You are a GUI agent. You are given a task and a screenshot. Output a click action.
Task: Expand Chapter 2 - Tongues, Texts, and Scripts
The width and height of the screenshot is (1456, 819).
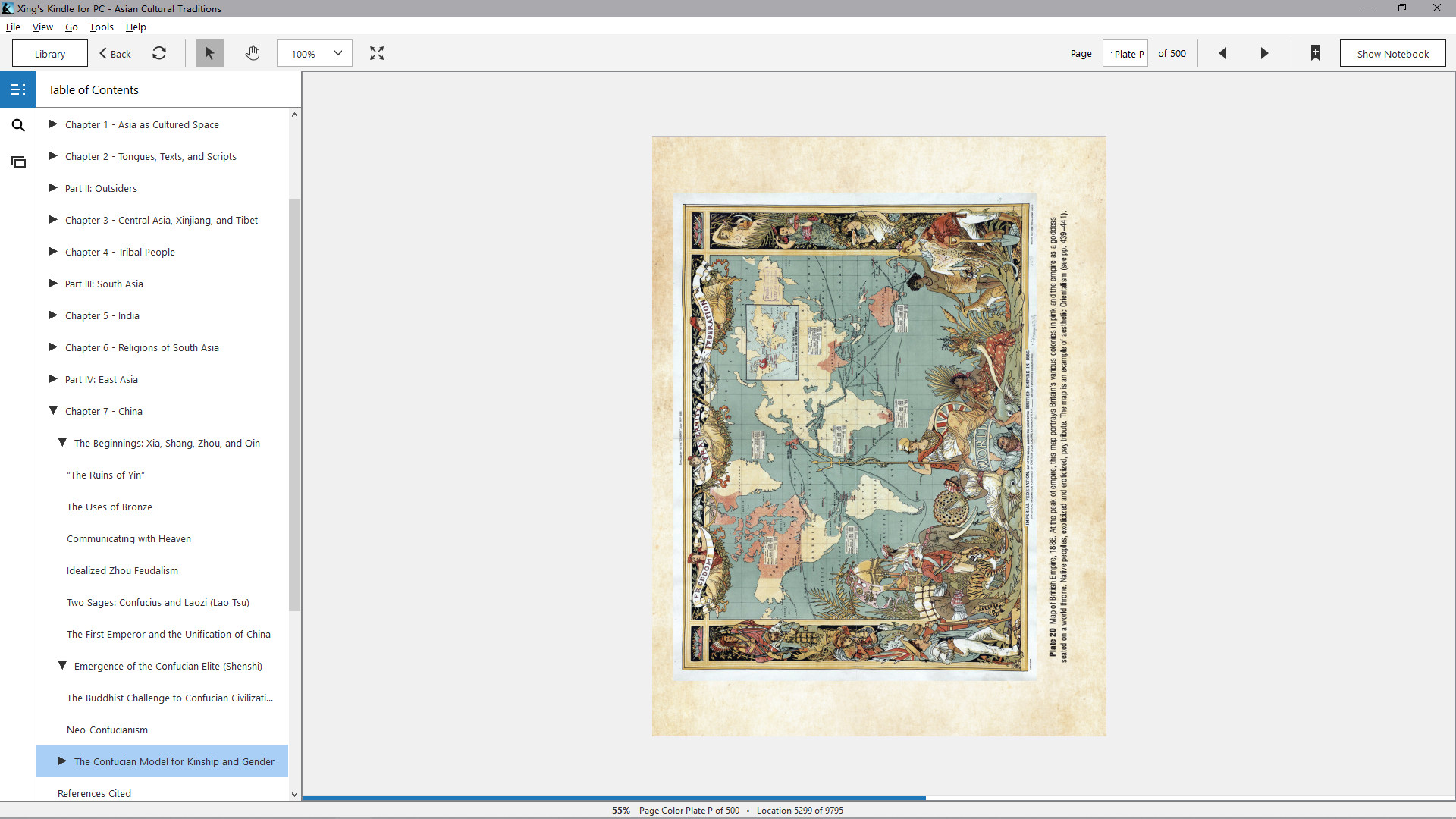[53, 155]
